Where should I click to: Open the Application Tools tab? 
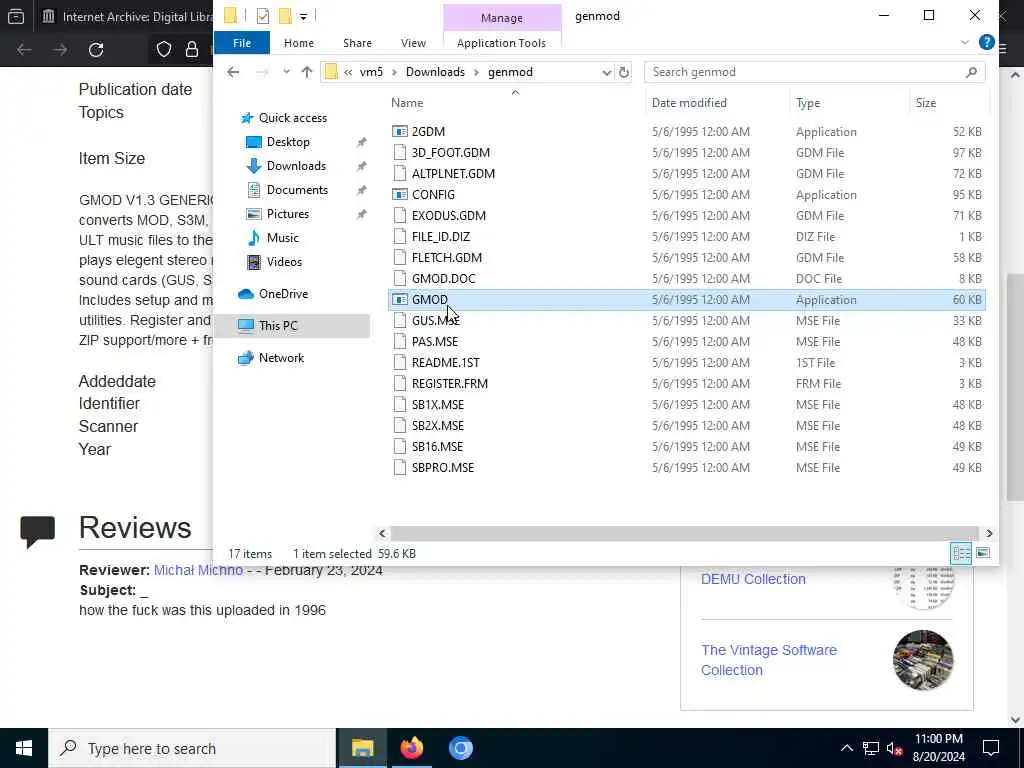pos(501,43)
